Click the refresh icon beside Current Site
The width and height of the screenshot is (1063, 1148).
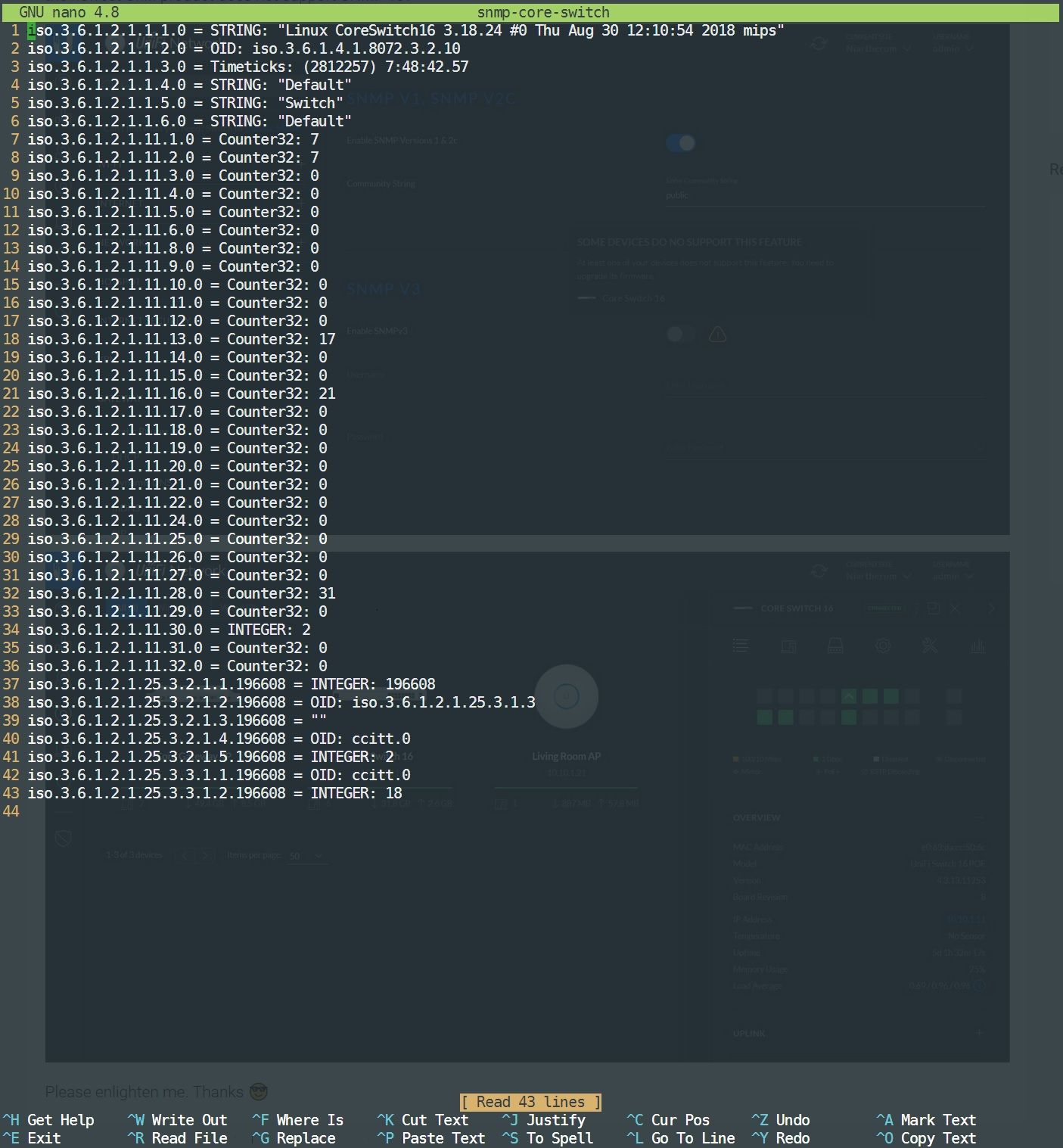coord(819,44)
